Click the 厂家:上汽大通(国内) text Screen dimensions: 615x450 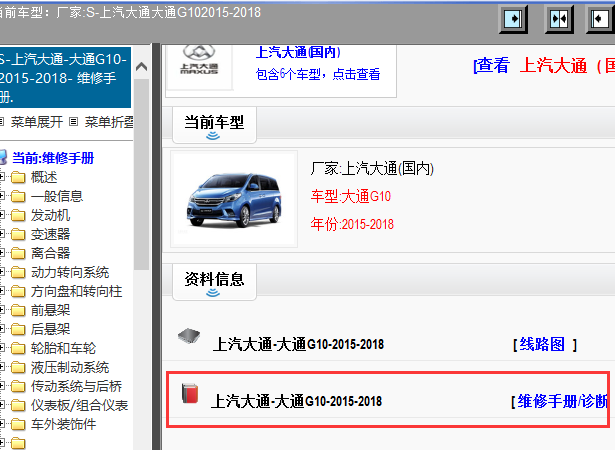click(372, 169)
